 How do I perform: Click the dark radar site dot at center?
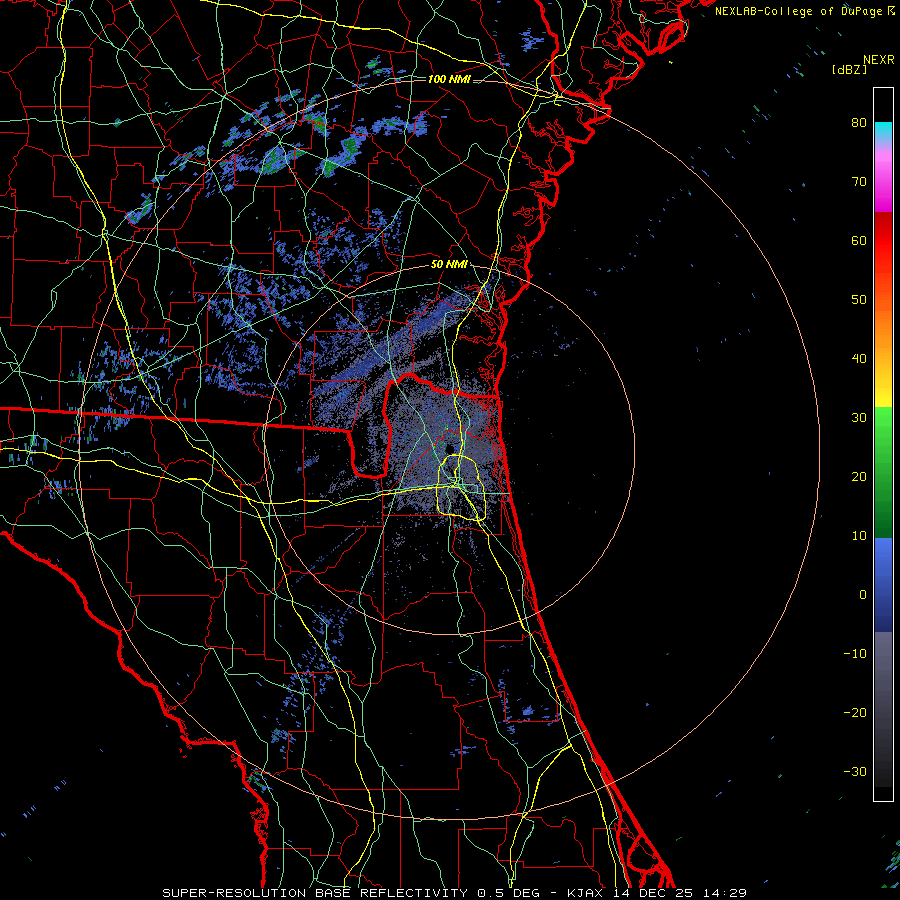(449, 448)
